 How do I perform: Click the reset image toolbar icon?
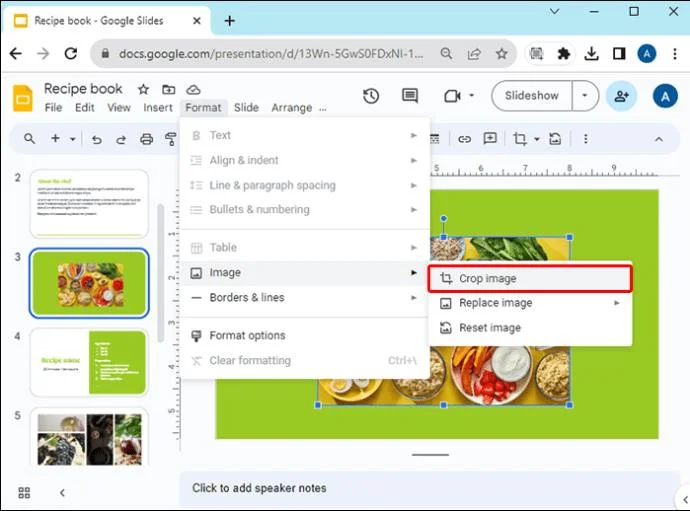pyautogui.click(x=555, y=139)
